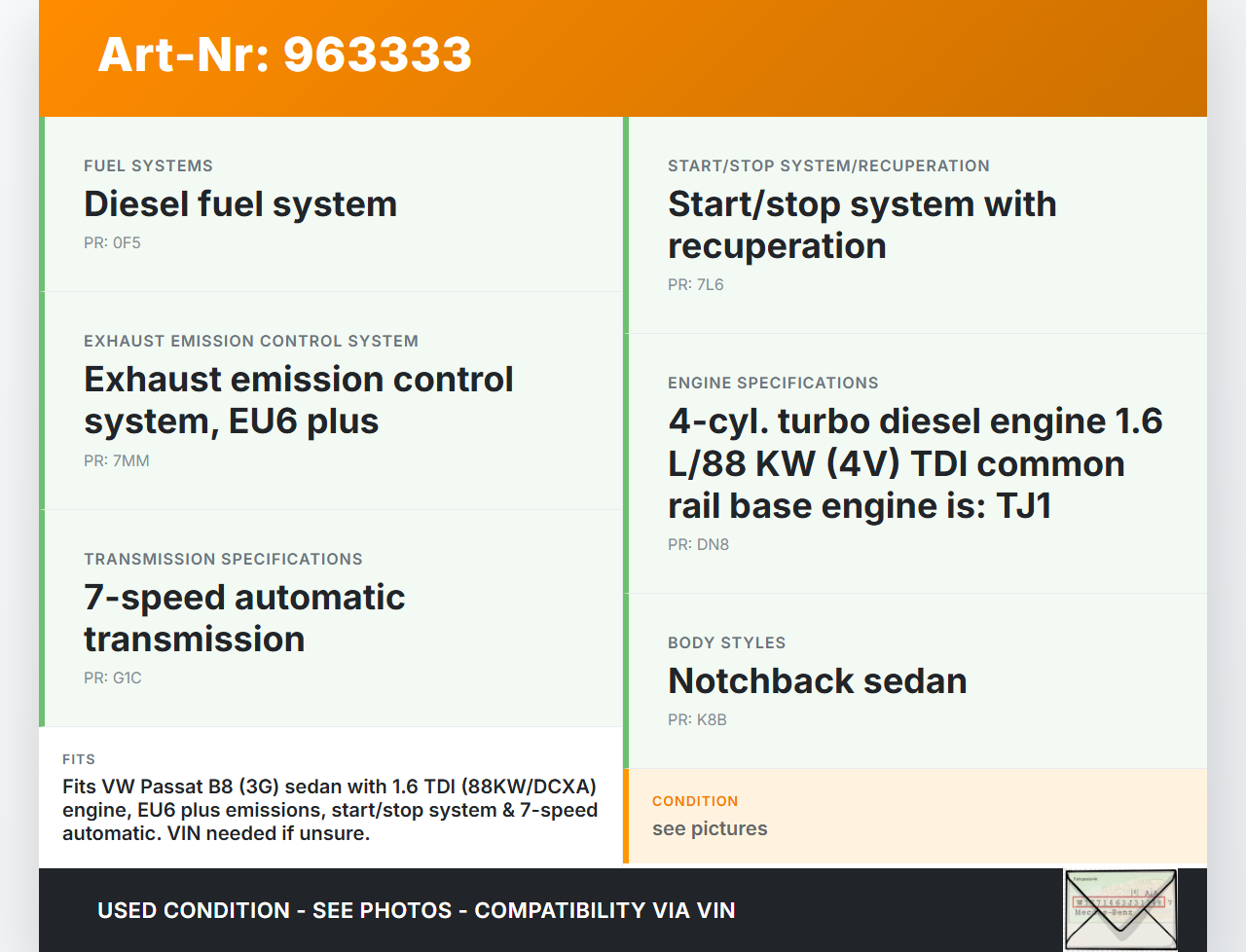Screen dimensions: 1246x952
Task: Select Exhaust emission control system, EU6 plus
Action: pos(298,400)
